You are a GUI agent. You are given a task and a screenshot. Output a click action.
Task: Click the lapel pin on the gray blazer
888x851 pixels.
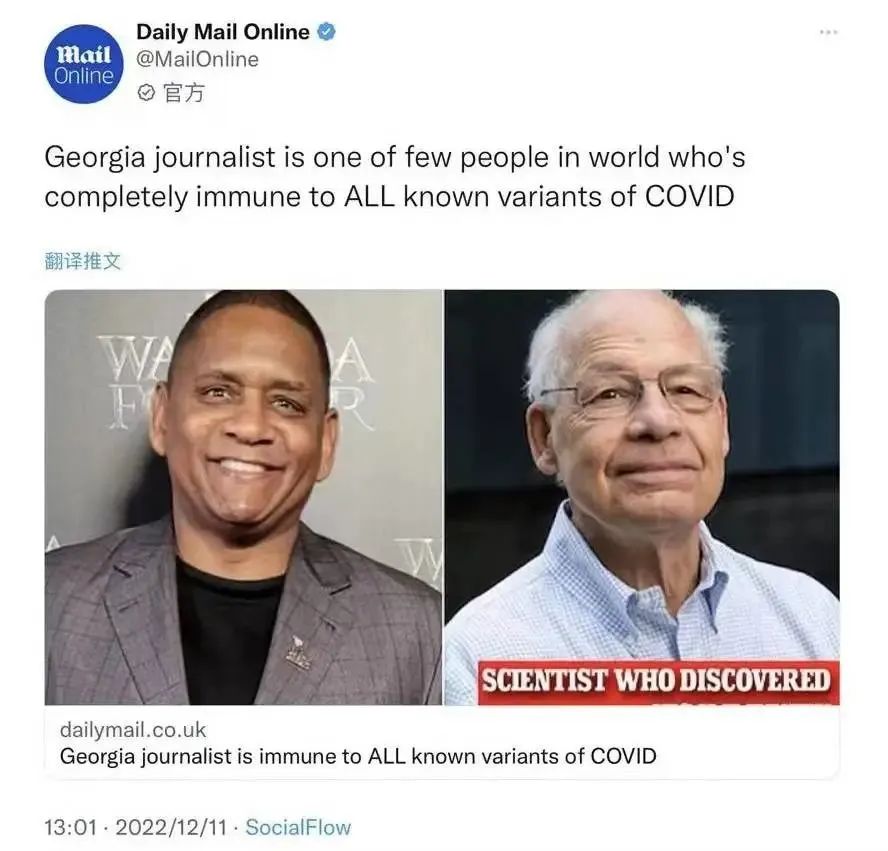[x=298, y=653]
